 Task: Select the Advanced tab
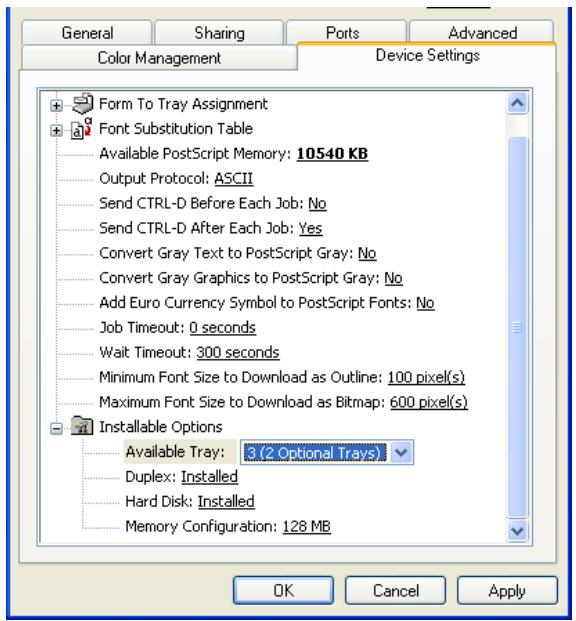482,32
